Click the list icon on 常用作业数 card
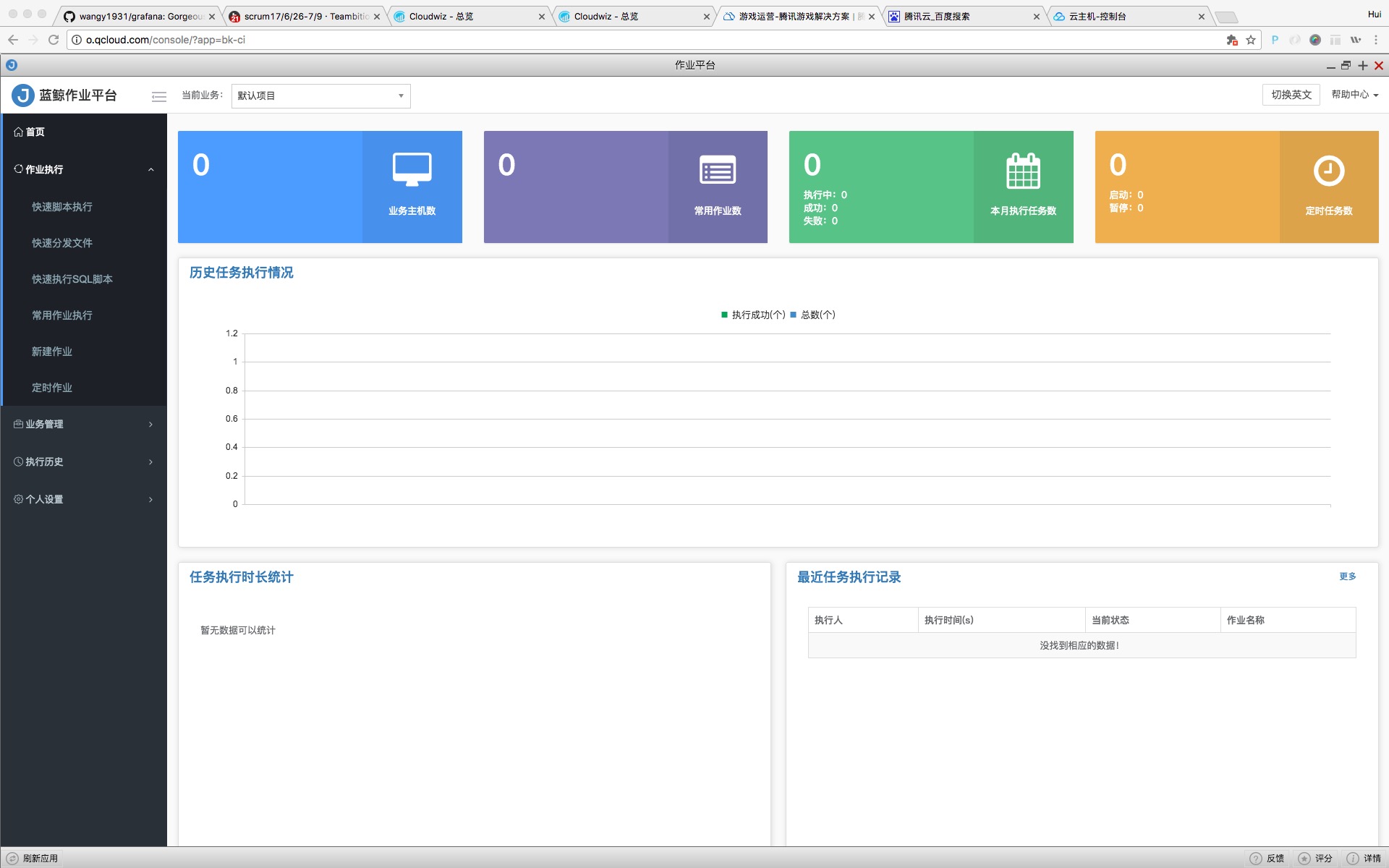1389x868 pixels. click(x=717, y=171)
